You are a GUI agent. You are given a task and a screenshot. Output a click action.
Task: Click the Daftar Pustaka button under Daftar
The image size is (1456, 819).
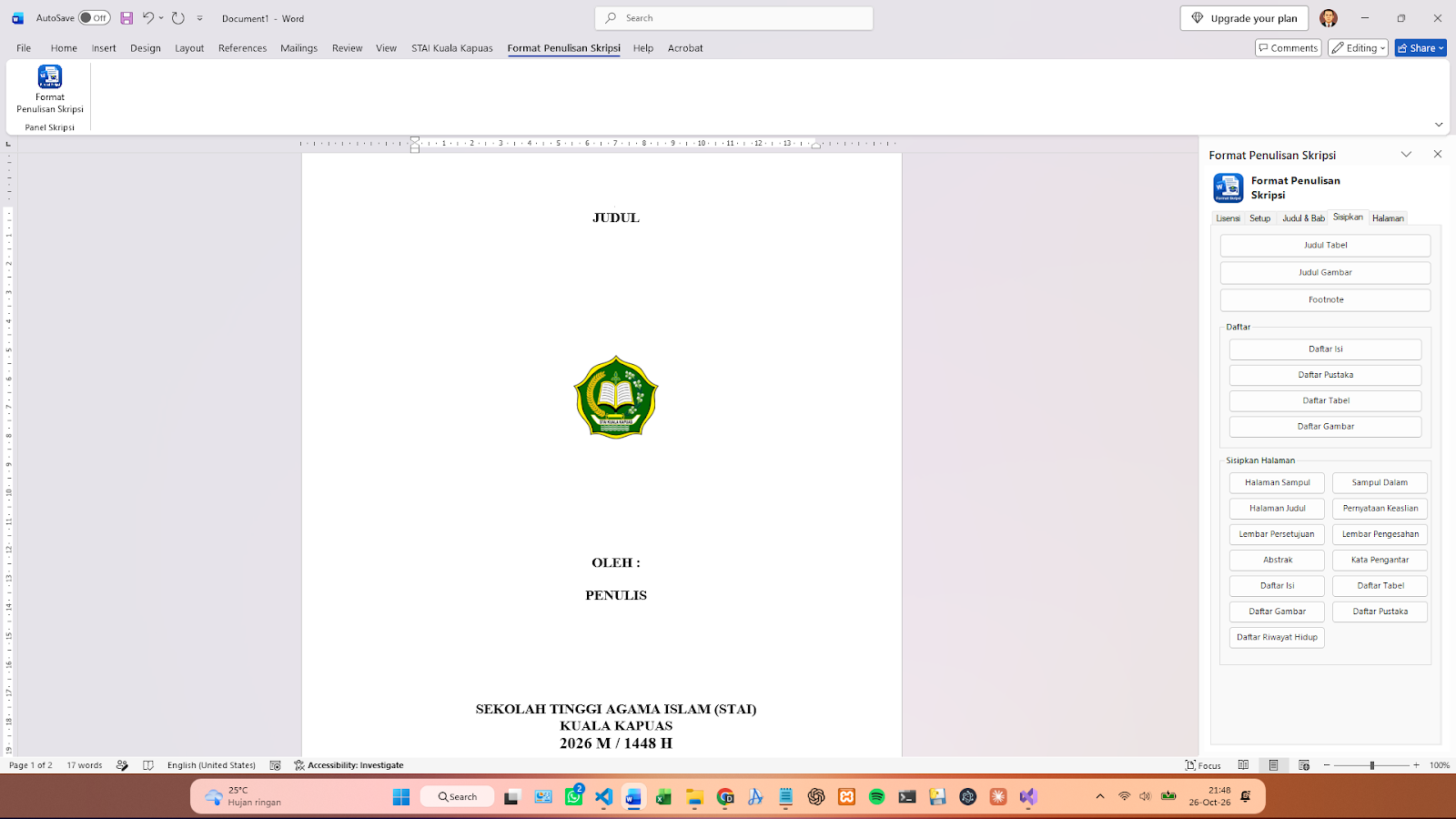coord(1325,375)
